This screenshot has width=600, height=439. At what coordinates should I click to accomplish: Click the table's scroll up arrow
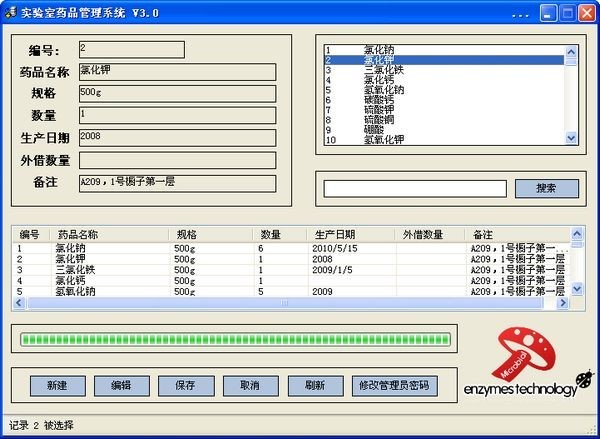[x=577, y=233]
